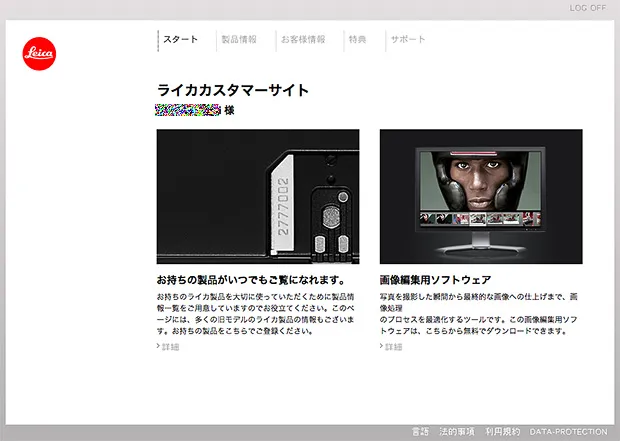Image resolution: width=620 pixels, height=441 pixels.
Task: Click heading お持ちの製品がいつでもご覧になれます。
Action: pos(251,280)
